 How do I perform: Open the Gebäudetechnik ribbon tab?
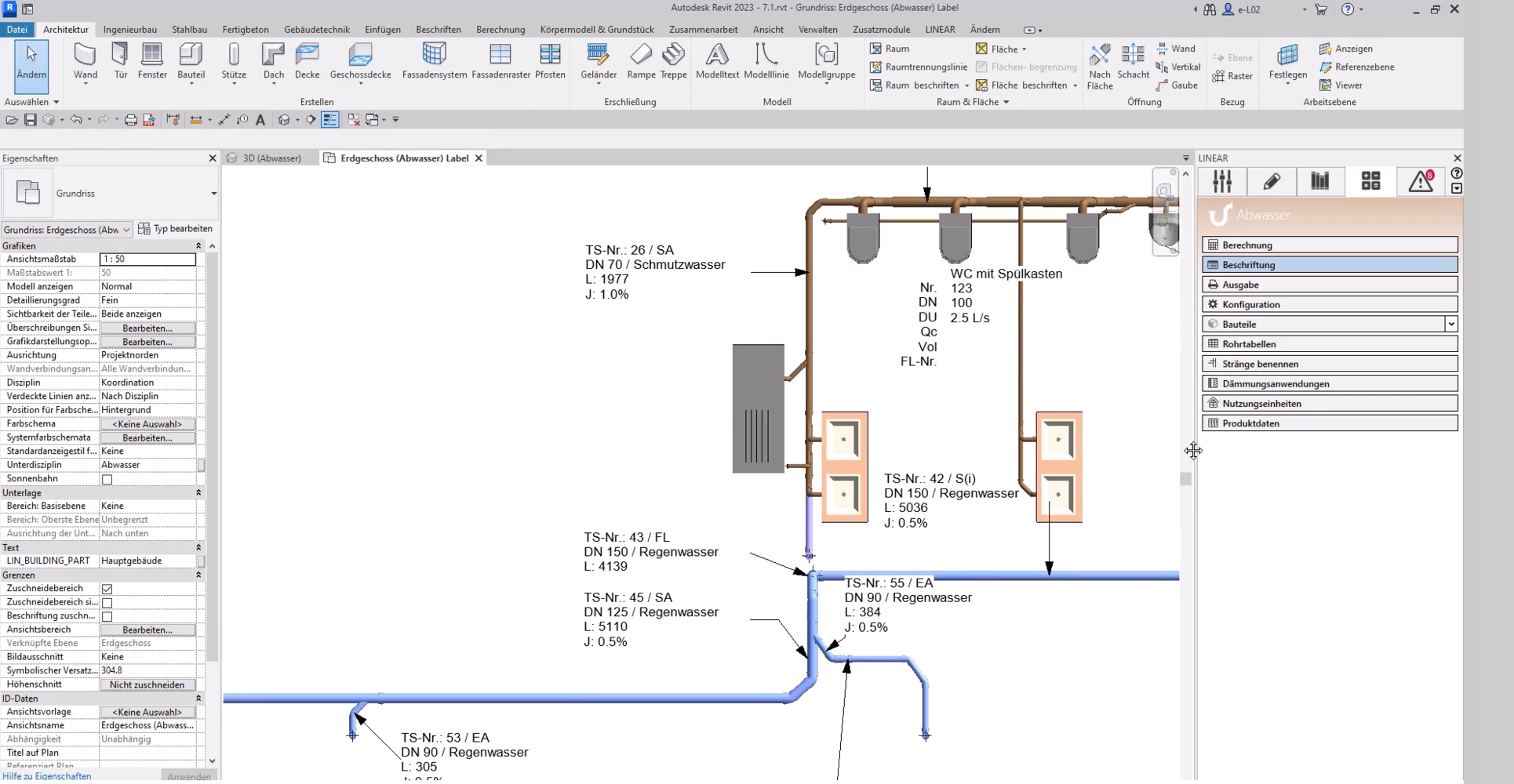click(x=316, y=30)
